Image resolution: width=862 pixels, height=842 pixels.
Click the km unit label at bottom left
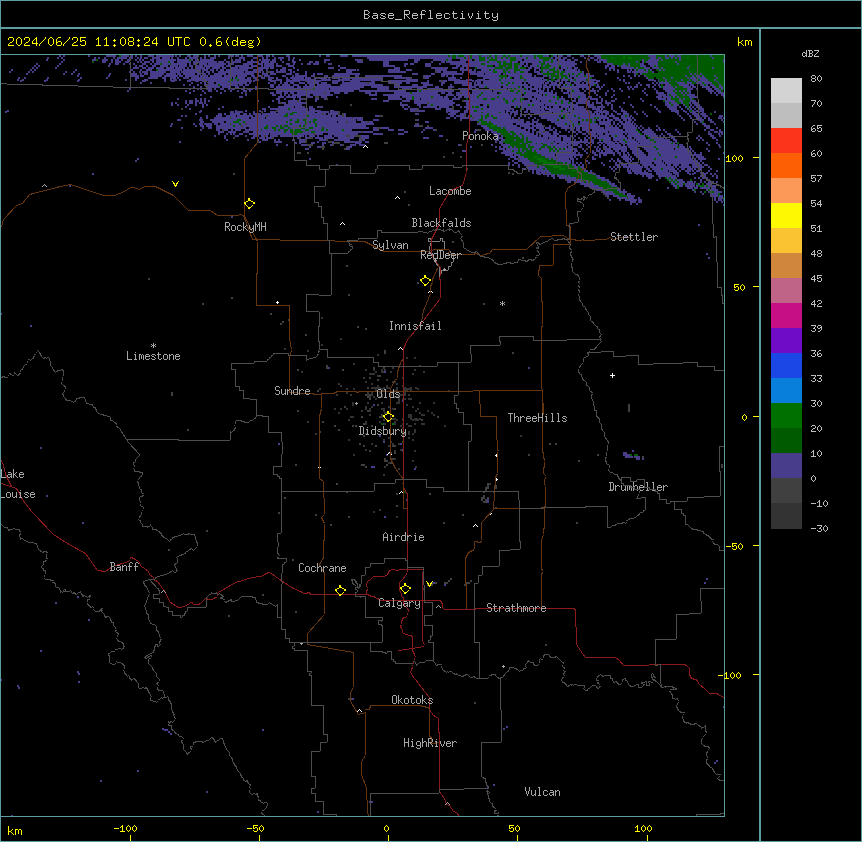15,830
